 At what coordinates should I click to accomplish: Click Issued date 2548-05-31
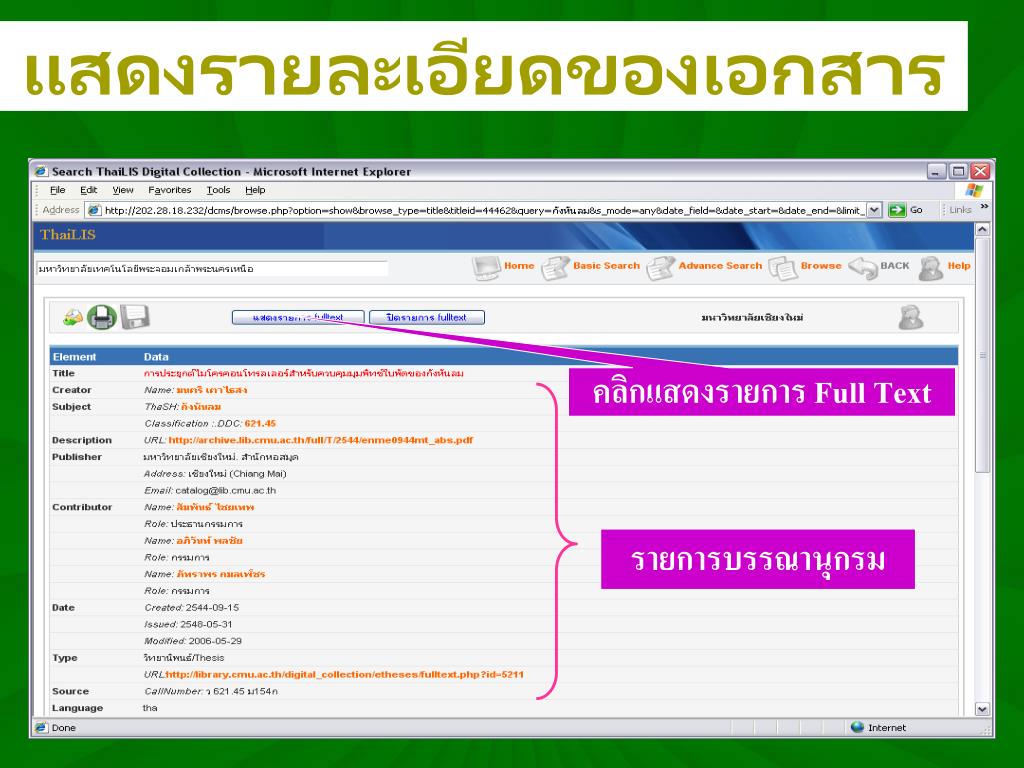(x=206, y=624)
